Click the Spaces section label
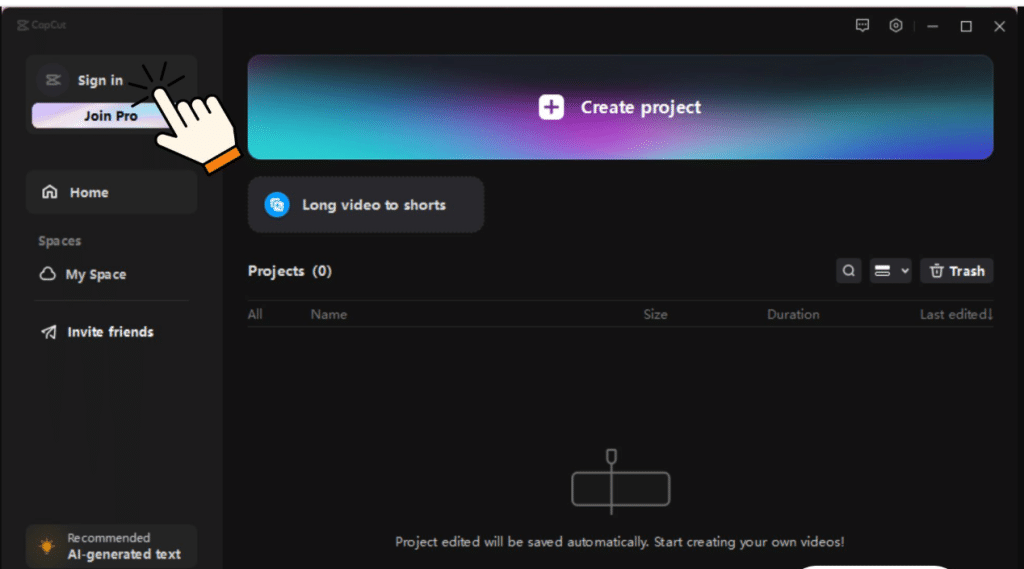Viewport: 1024px width, 569px height. 59,241
